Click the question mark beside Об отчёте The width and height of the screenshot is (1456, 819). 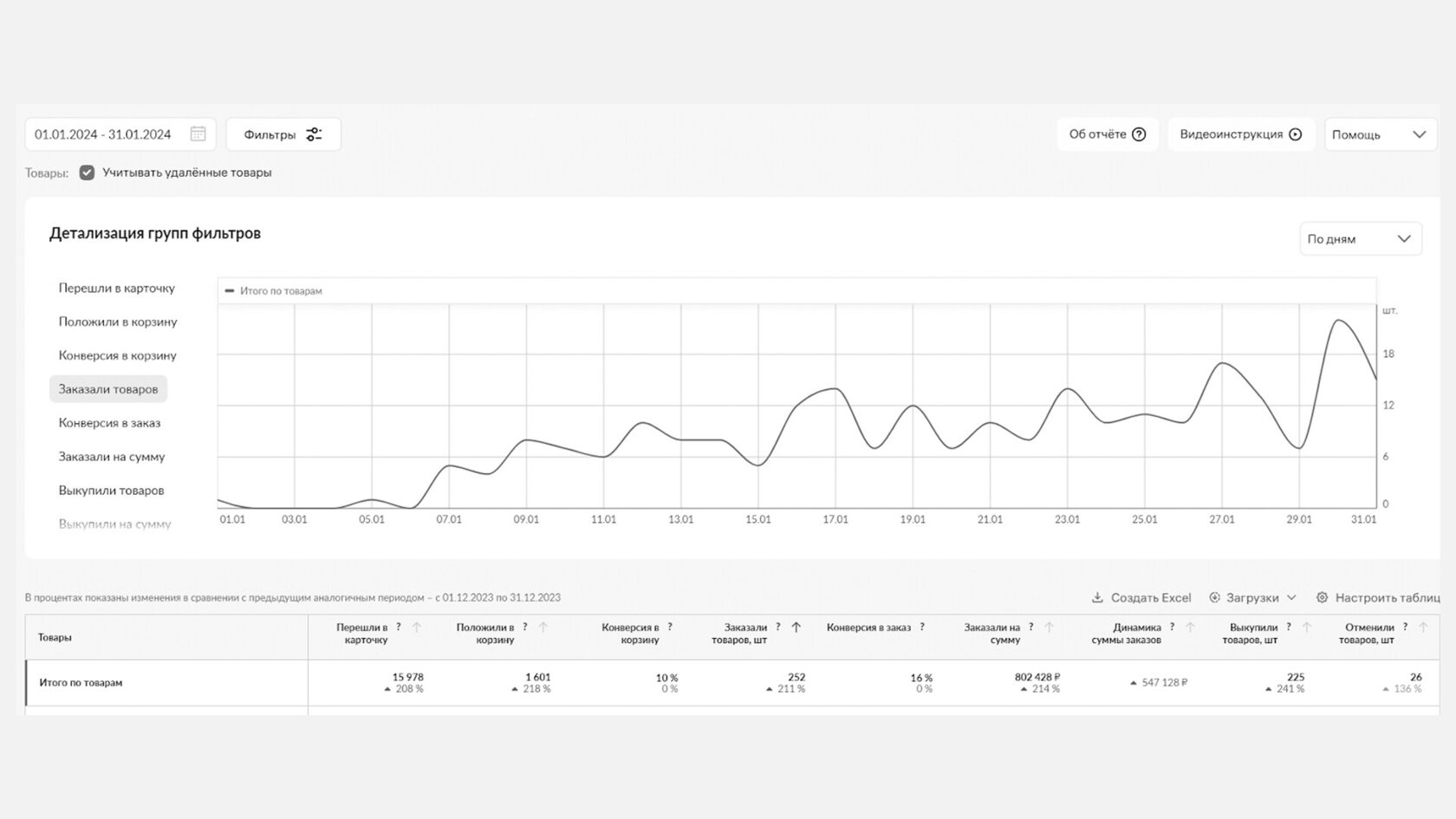click(x=1140, y=134)
